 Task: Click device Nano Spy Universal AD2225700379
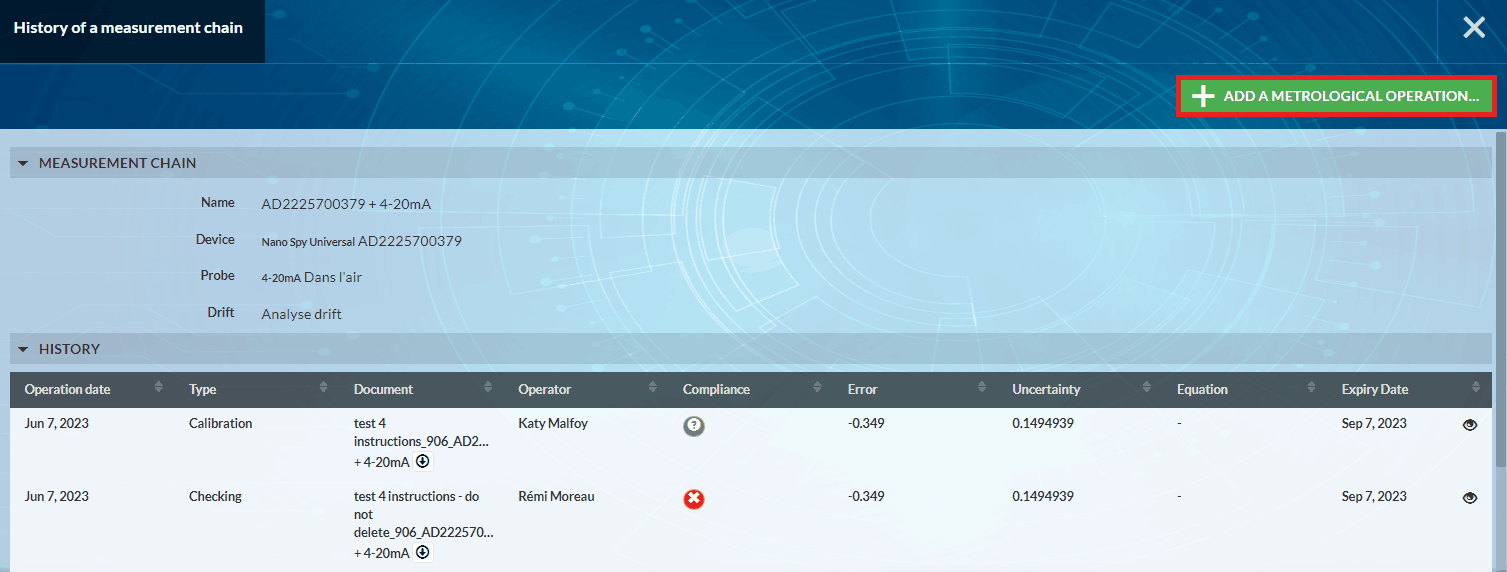click(361, 241)
